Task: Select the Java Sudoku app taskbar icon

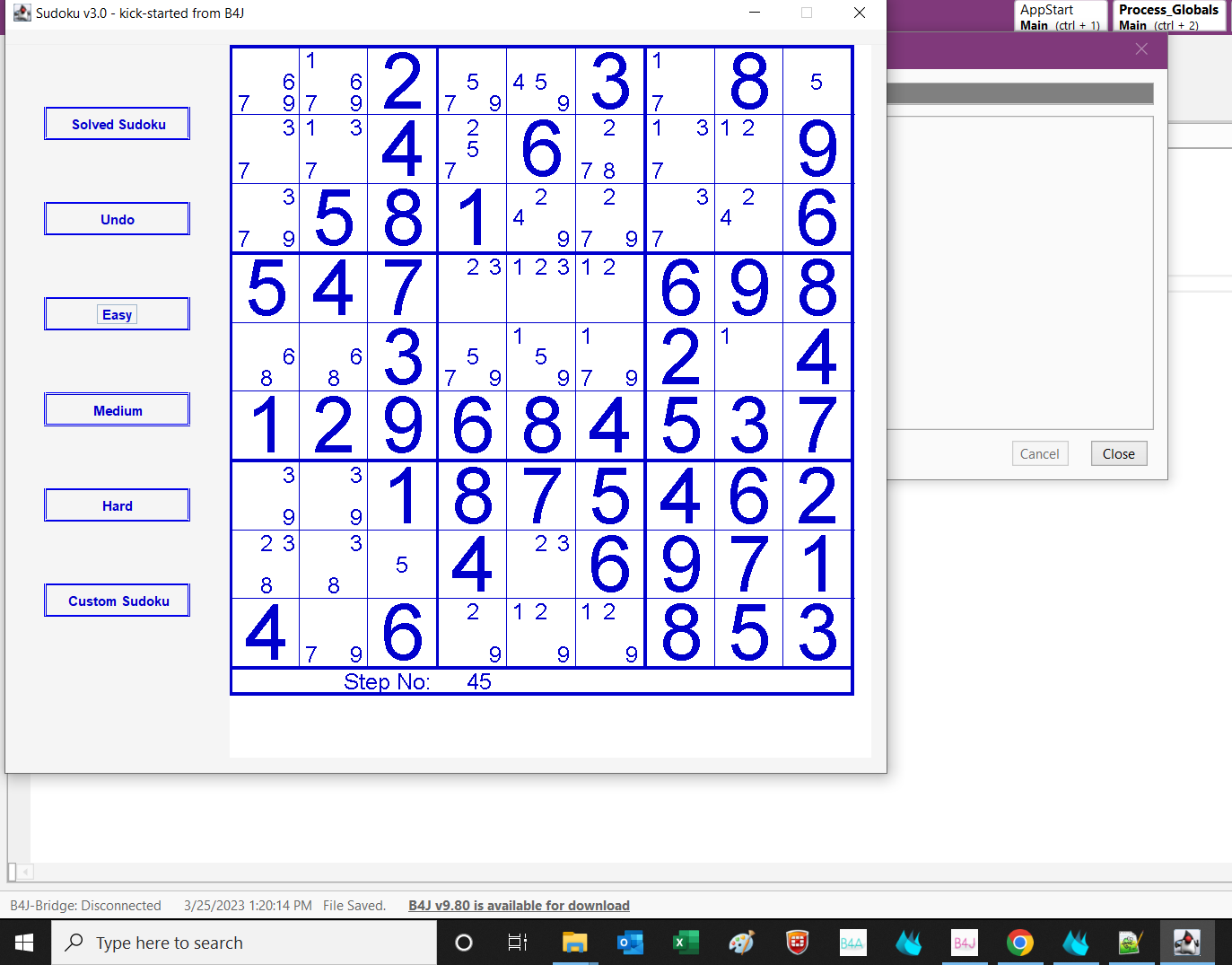Action: coord(1186,943)
